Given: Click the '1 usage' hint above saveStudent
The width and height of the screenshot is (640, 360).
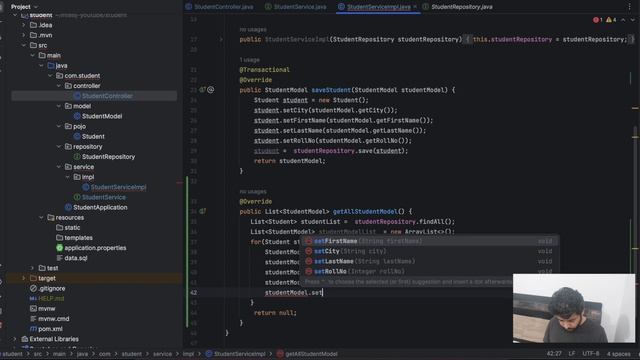Looking at the screenshot, I should point(249,60).
